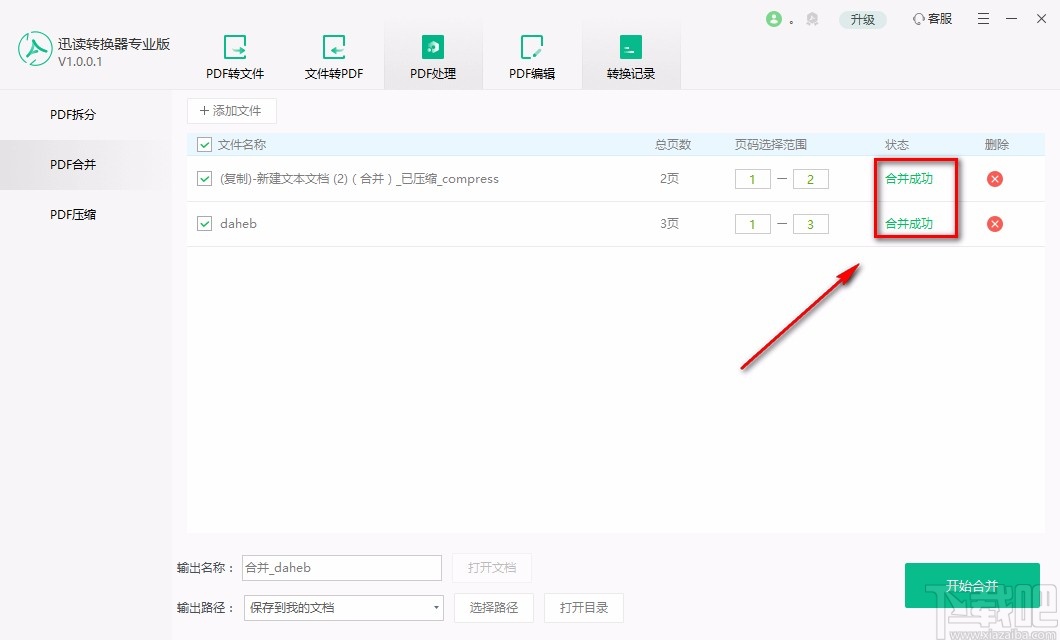Delete the daheb file via red X icon

tap(995, 224)
